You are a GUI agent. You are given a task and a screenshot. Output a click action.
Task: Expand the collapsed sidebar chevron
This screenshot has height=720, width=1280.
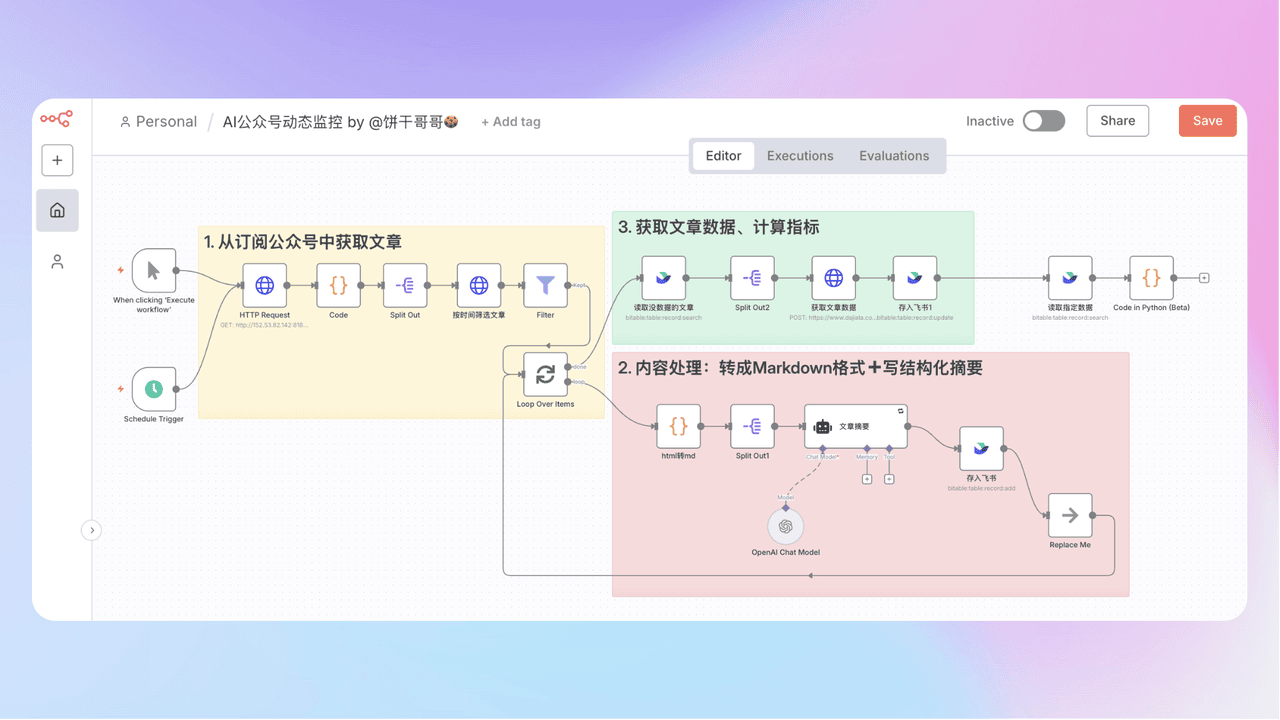coord(91,530)
